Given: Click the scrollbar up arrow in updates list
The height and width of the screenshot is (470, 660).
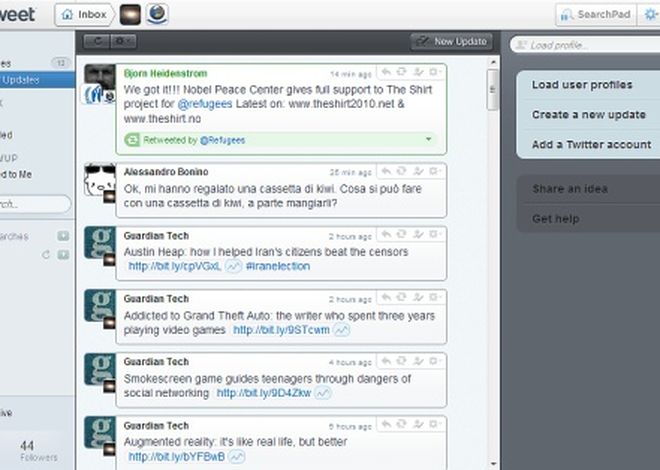Looking at the screenshot, I should pyautogui.click(x=493, y=62).
